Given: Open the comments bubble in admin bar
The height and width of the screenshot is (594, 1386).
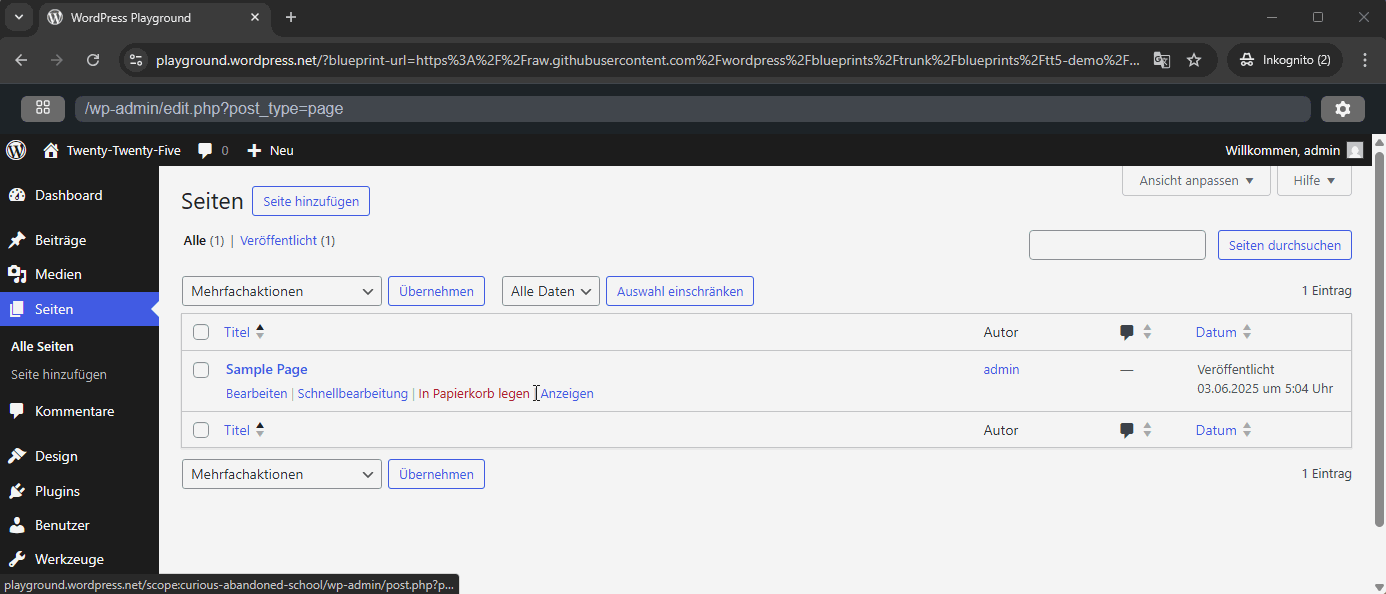Looking at the screenshot, I should click(x=205, y=150).
